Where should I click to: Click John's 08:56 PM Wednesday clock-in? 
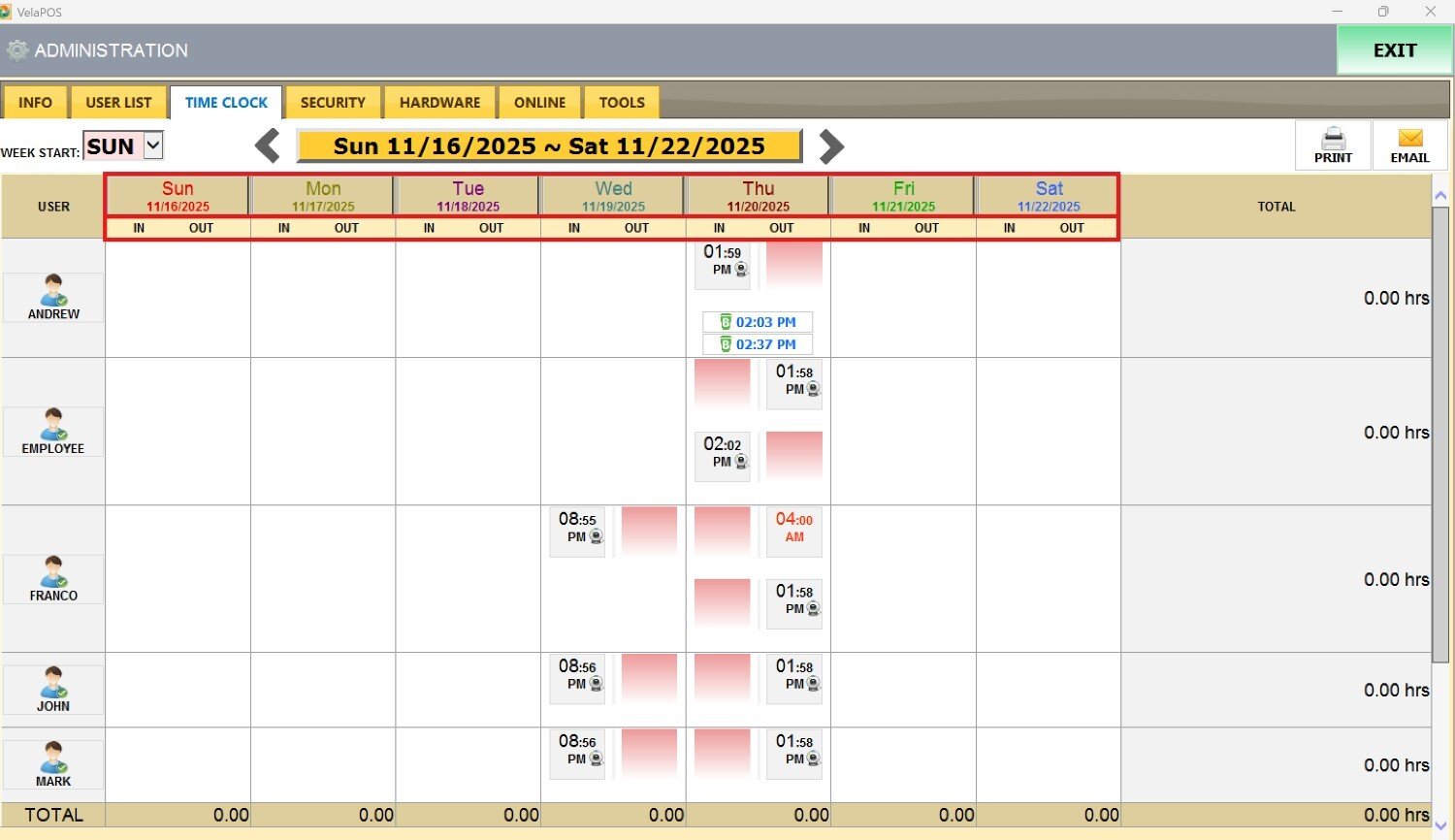tap(577, 677)
